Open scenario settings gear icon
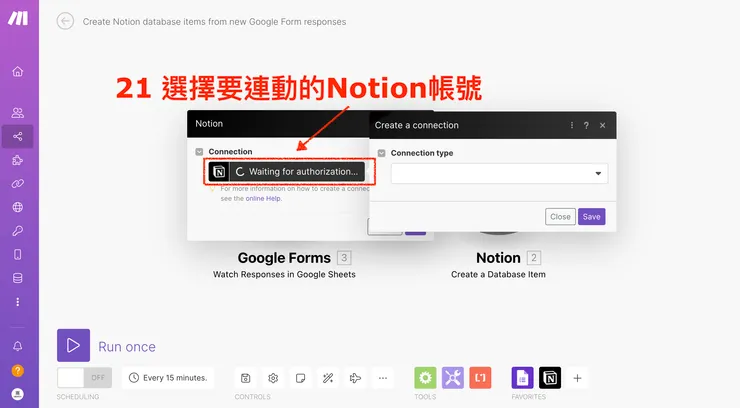The width and height of the screenshot is (740, 408). pos(273,378)
